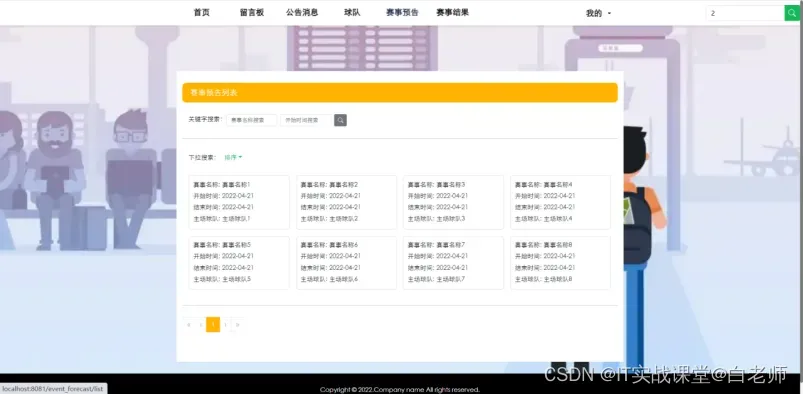Click the 下拉搜索 label
The height and width of the screenshot is (394, 803).
click(x=202, y=157)
